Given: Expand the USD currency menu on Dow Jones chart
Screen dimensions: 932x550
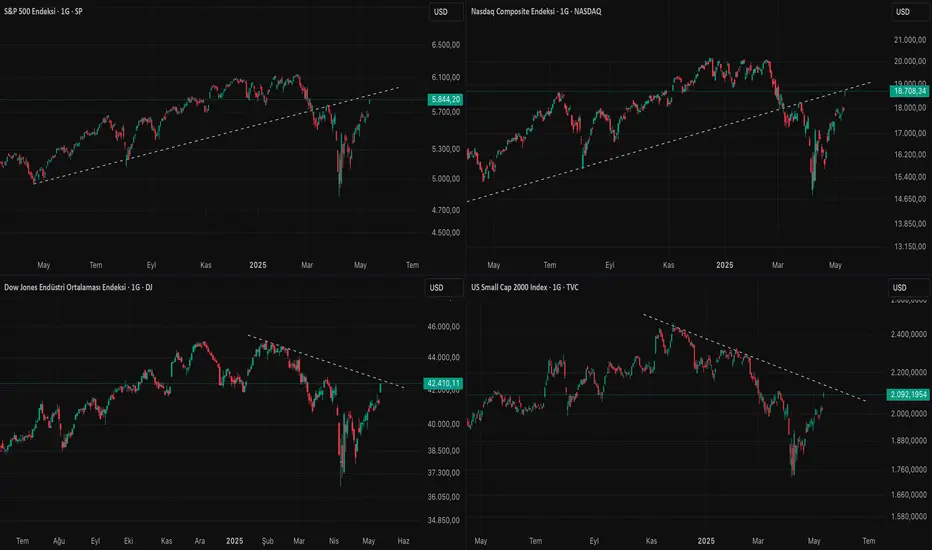Looking at the screenshot, I should tap(438, 289).
